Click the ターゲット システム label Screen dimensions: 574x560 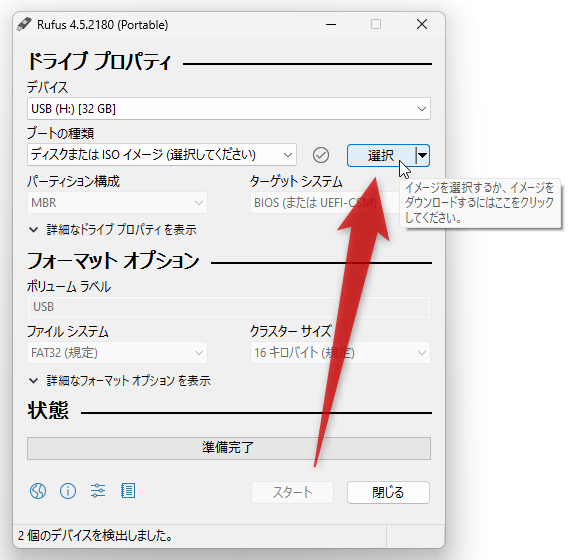(296, 182)
